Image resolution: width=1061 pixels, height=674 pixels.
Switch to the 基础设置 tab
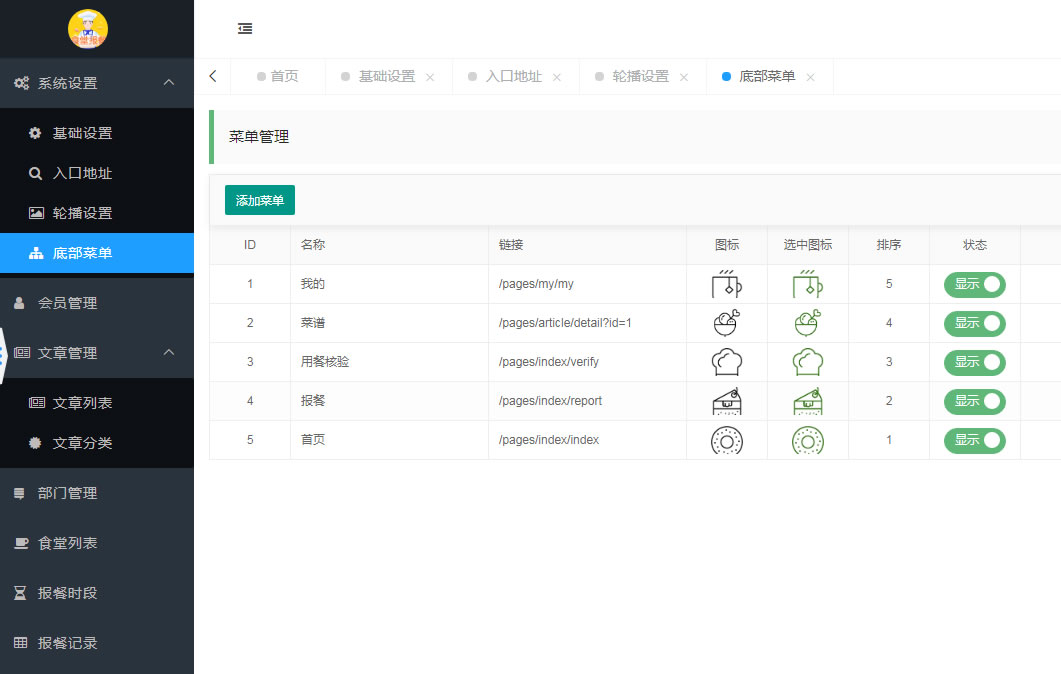[x=386, y=76]
